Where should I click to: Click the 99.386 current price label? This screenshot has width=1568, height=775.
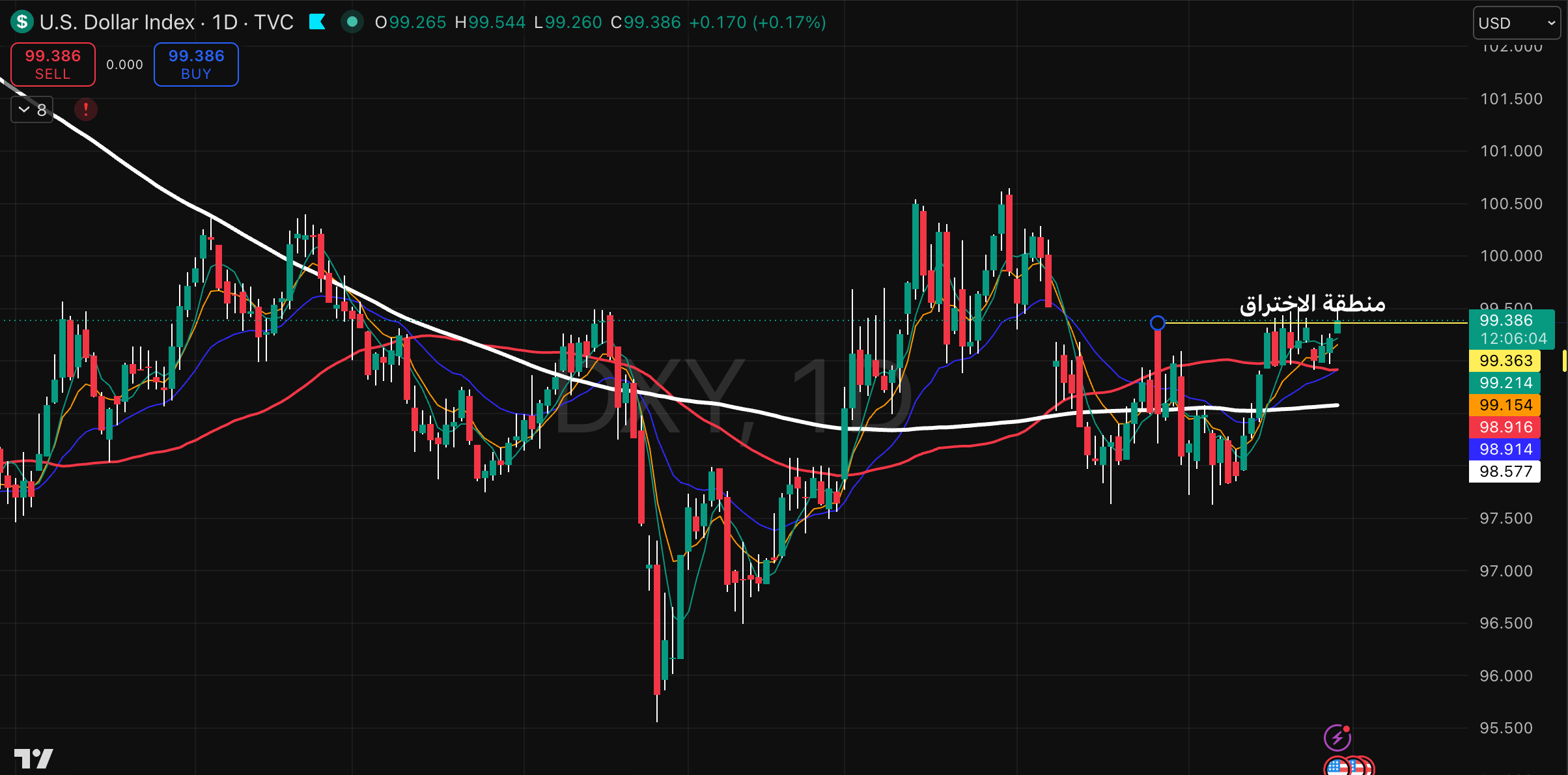(x=1506, y=320)
